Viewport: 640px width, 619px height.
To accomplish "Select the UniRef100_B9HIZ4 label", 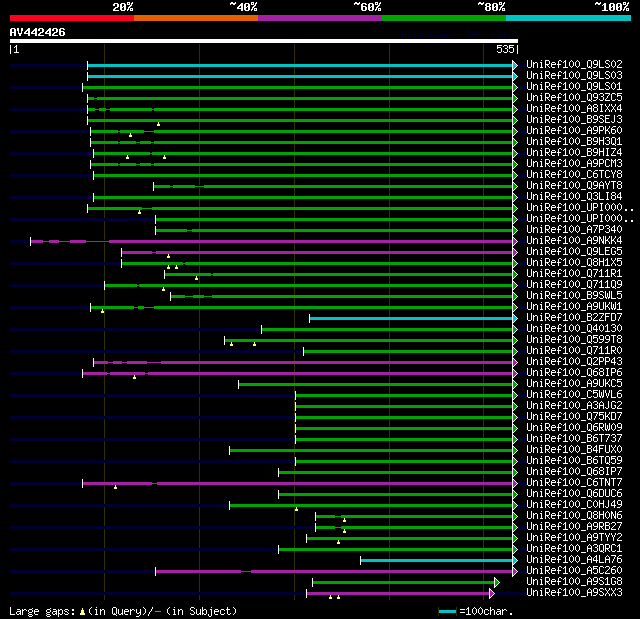I will (574, 153).
